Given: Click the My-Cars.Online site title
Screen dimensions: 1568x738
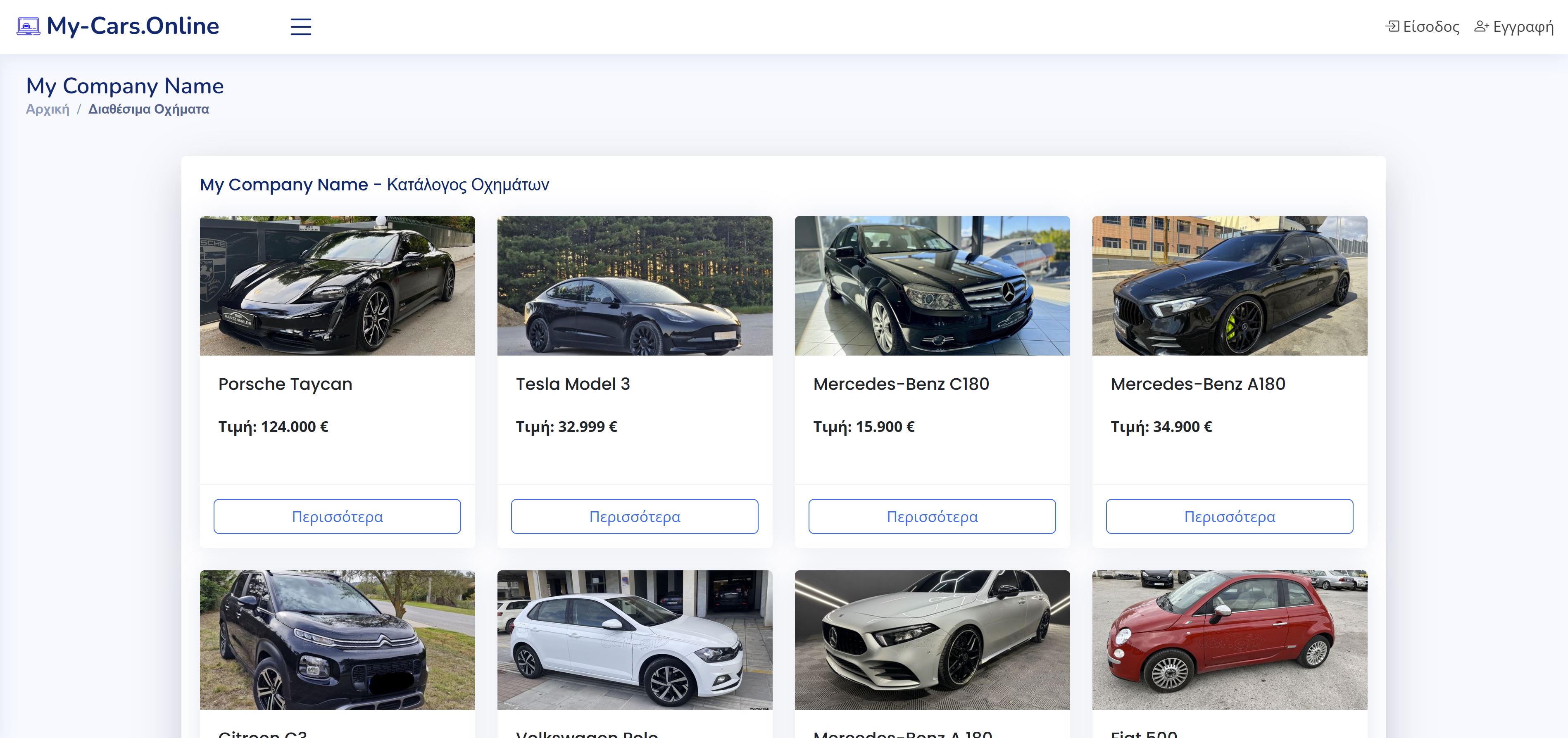Looking at the screenshot, I should (133, 26).
